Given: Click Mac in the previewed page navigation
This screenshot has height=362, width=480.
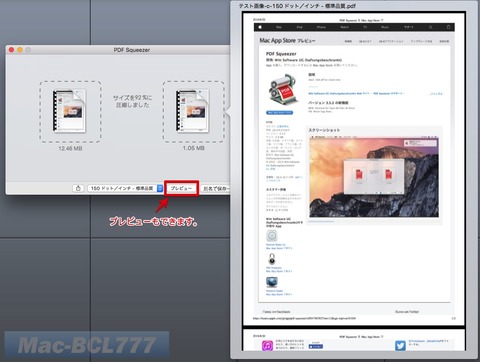Looking at the screenshot, I should pyautogui.click(x=279, y=27).
